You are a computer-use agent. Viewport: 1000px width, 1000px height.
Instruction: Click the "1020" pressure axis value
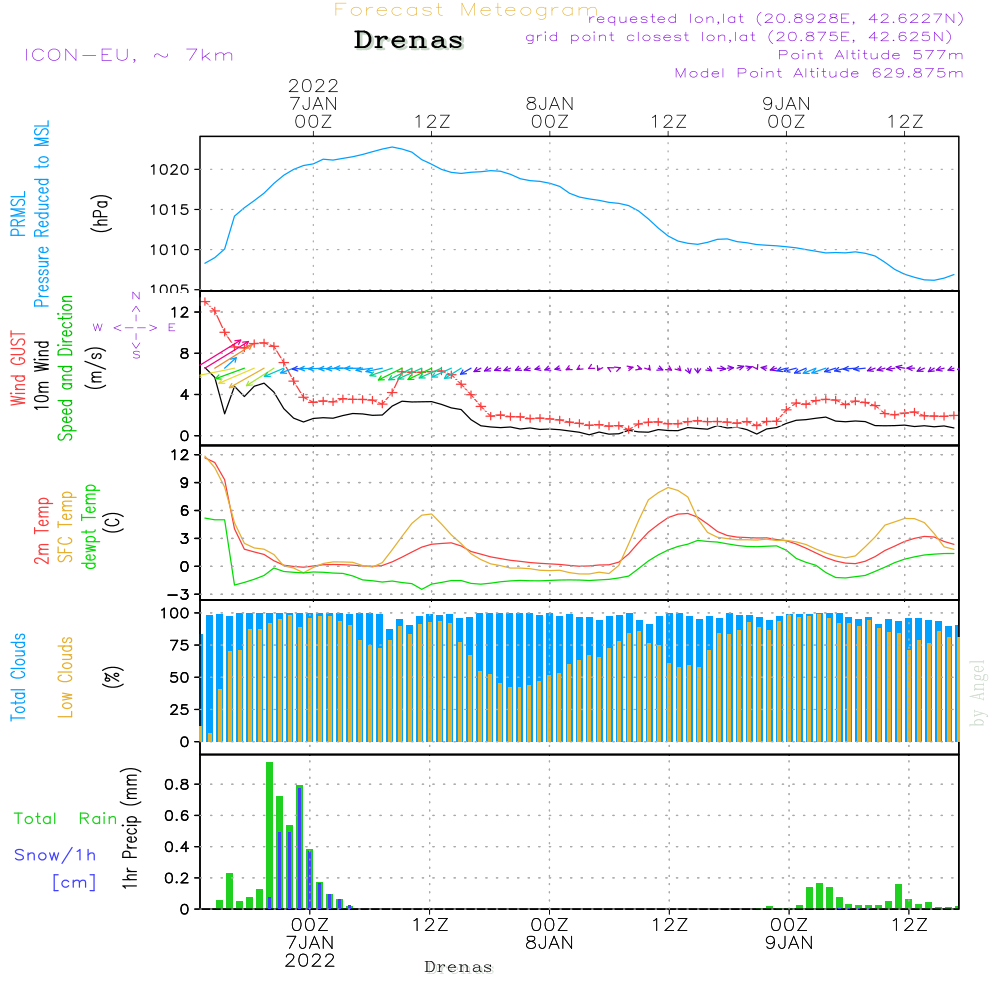pos(170,170)
